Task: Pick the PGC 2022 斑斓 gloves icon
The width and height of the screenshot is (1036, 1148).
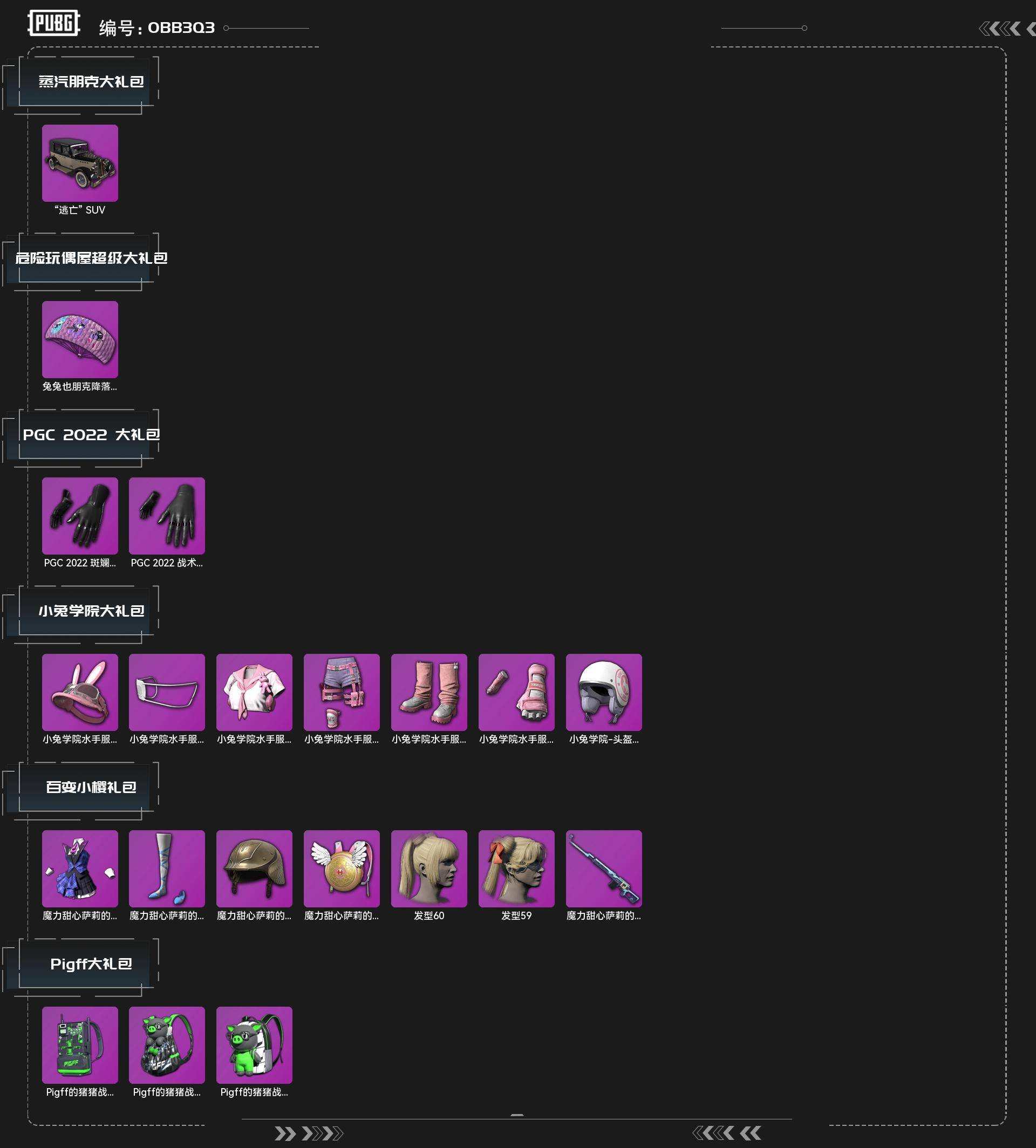Action: point(80,516)
